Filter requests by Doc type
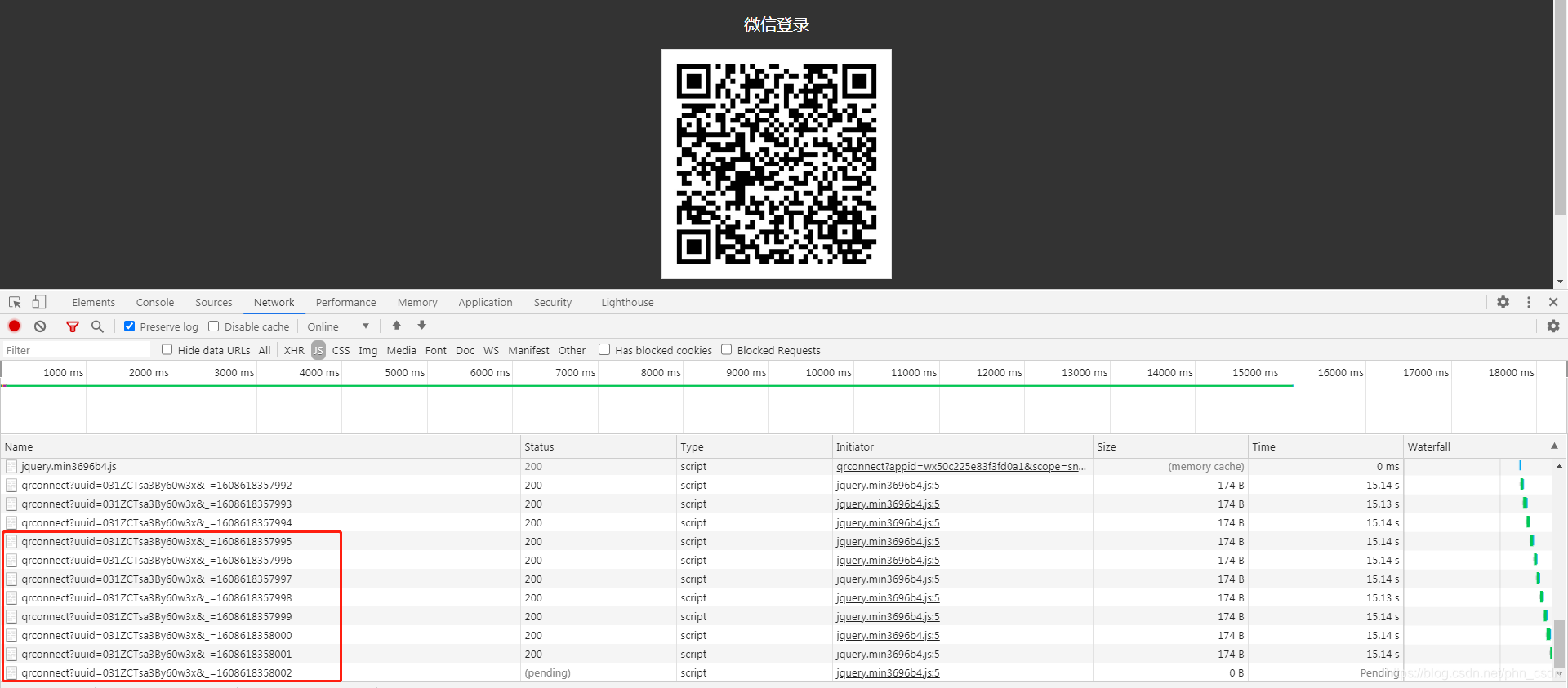This screenshot has width=1568, height=688. tap(465, 351)
